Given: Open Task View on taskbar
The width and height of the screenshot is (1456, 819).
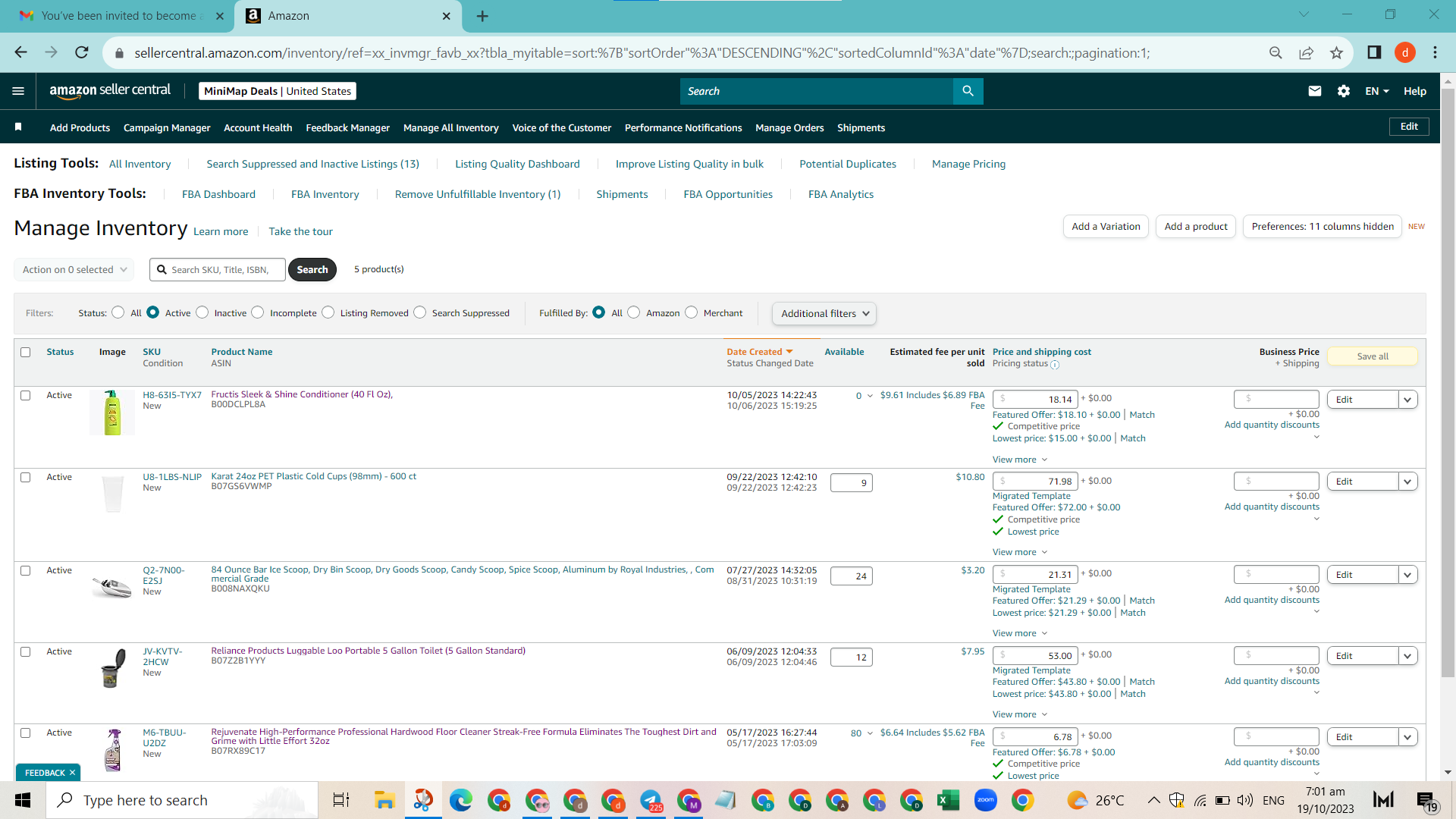Looking at the screenshot, I should (x=341, y=800).
